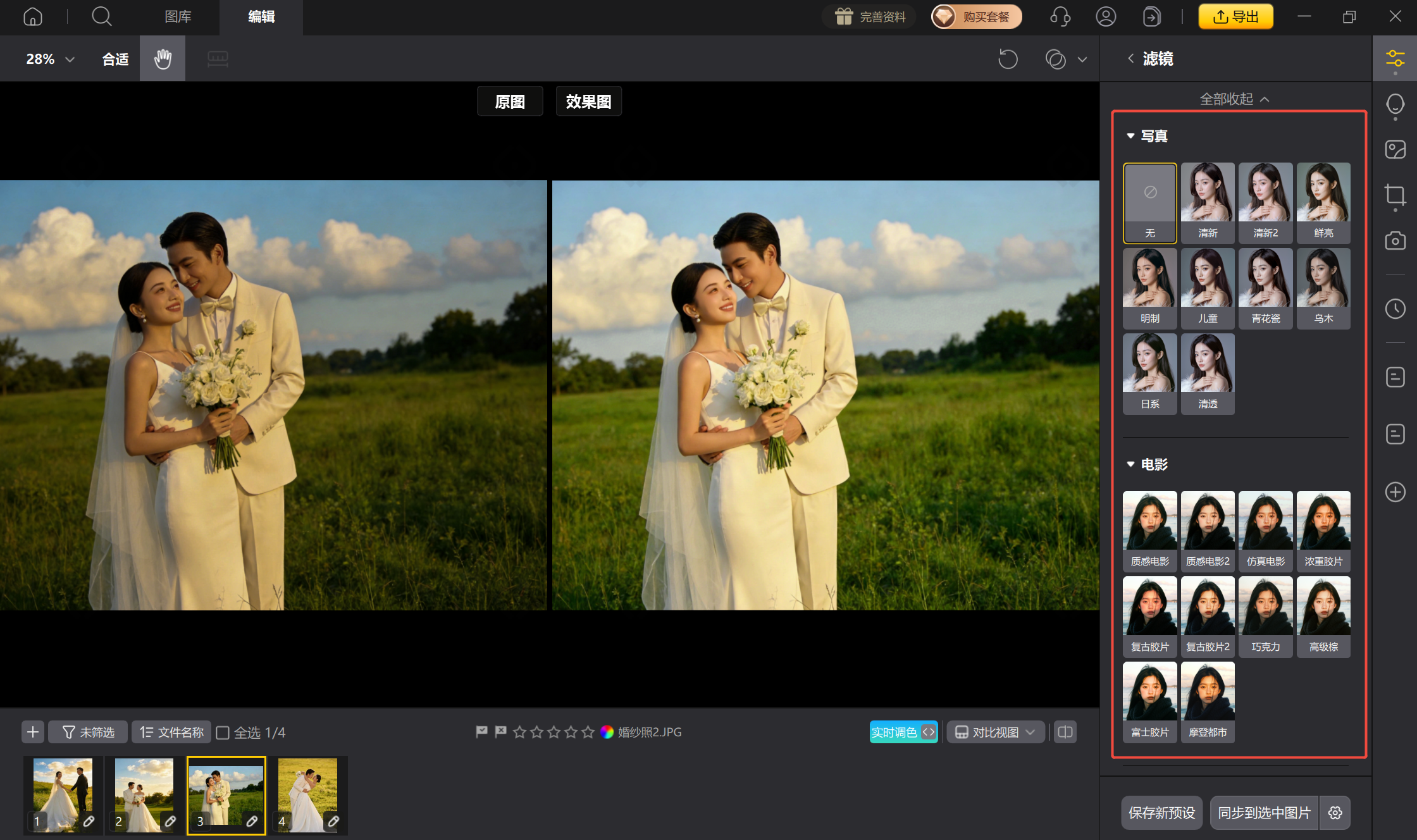Viewport: 1417px width, 840px height.
Task: Click the color label circle
Action: [607, 732]
